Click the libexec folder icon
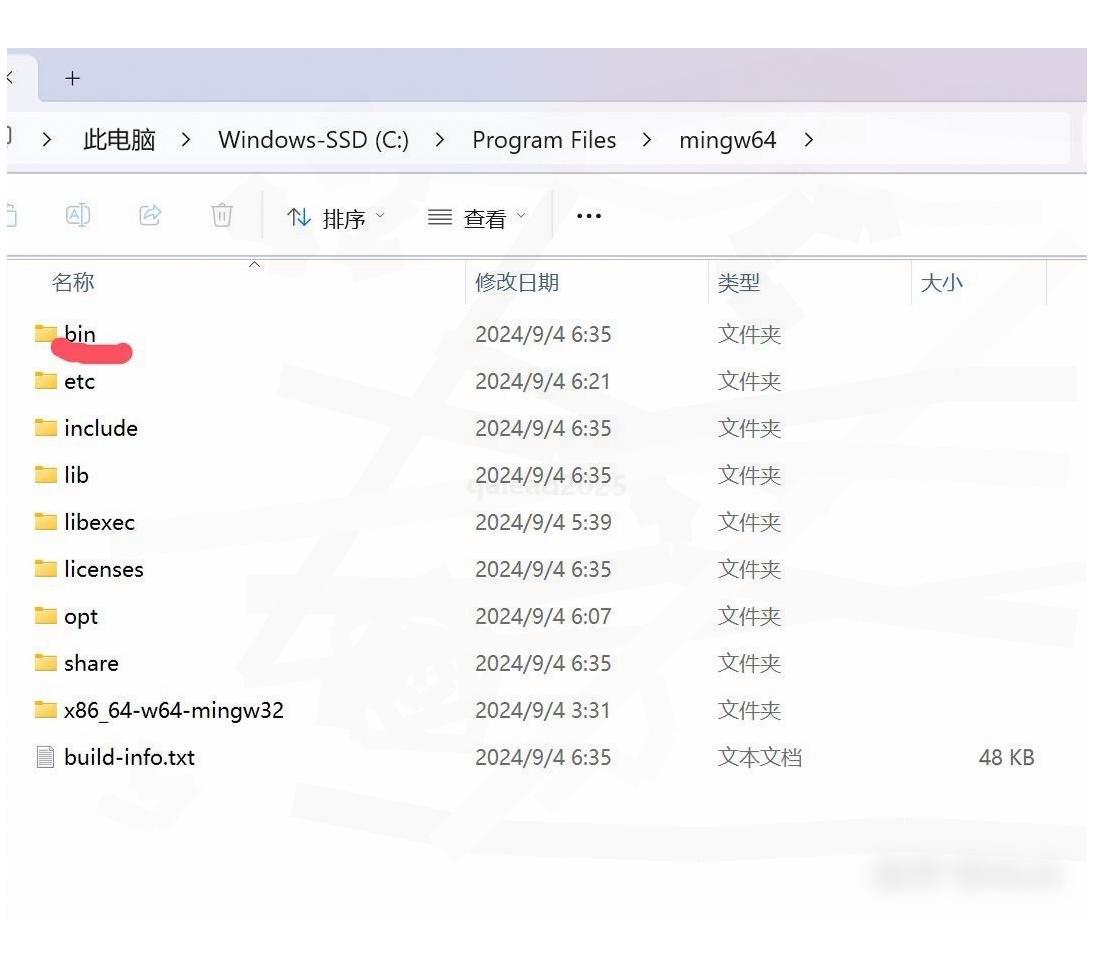The height and width of the screenshot is (968, 1094). [46, 522]
